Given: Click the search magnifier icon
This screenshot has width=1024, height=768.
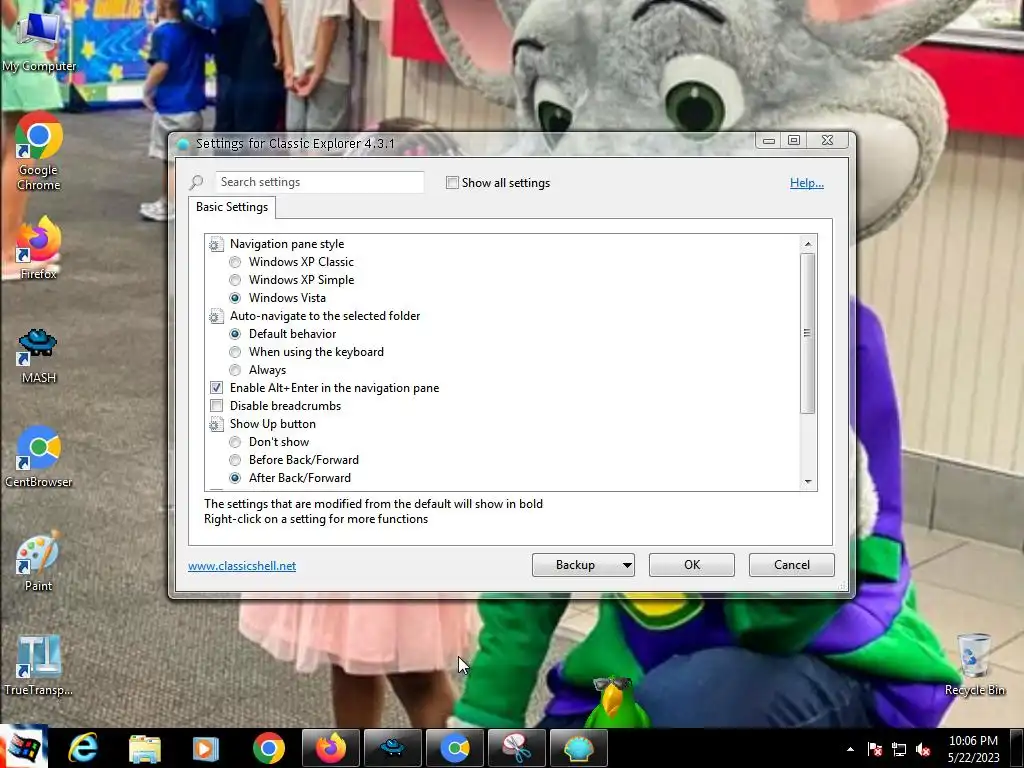Looking at the screenshot, I should tap(197, 182).
